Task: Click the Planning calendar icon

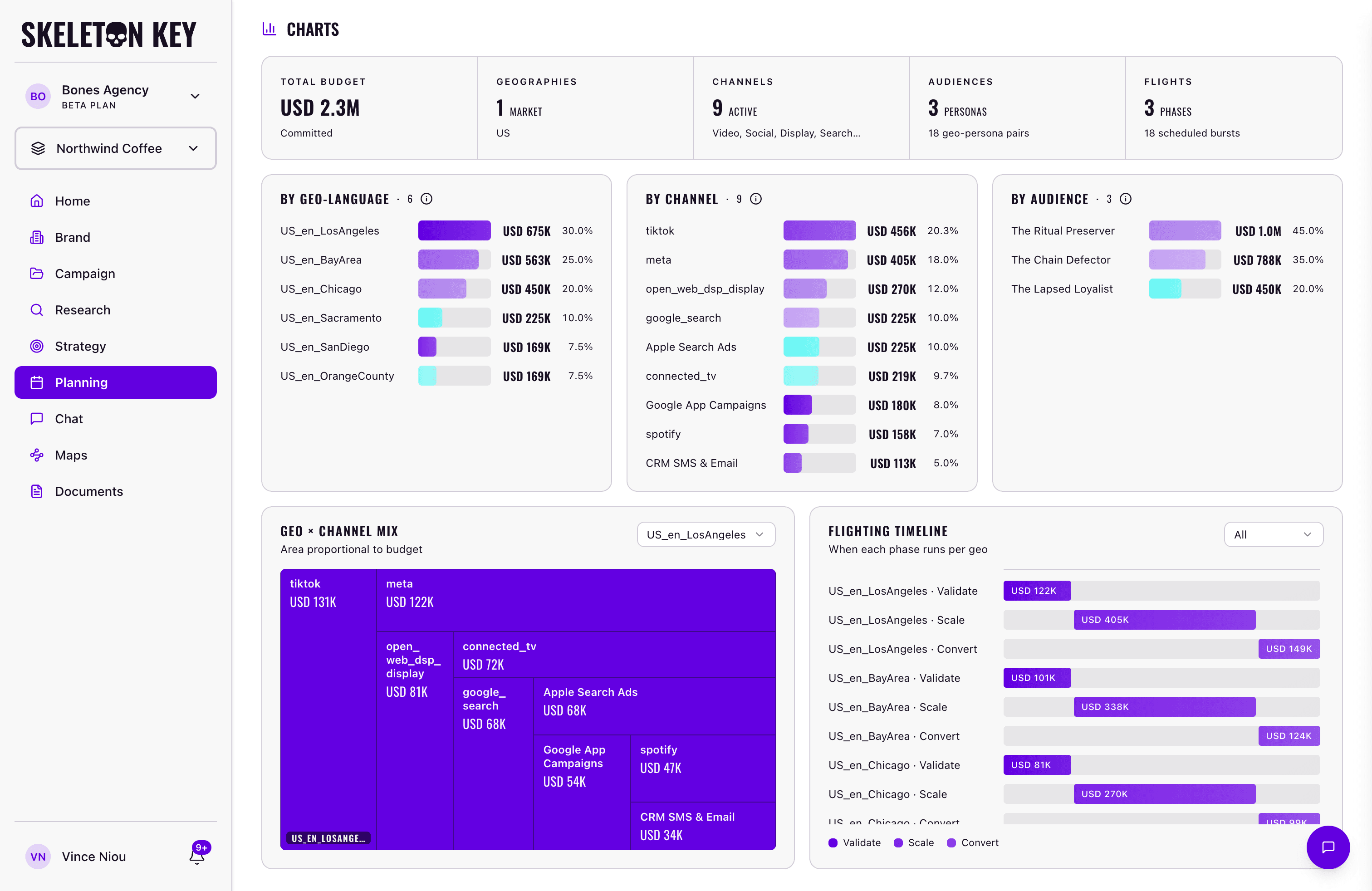Action: click(37, 383)
